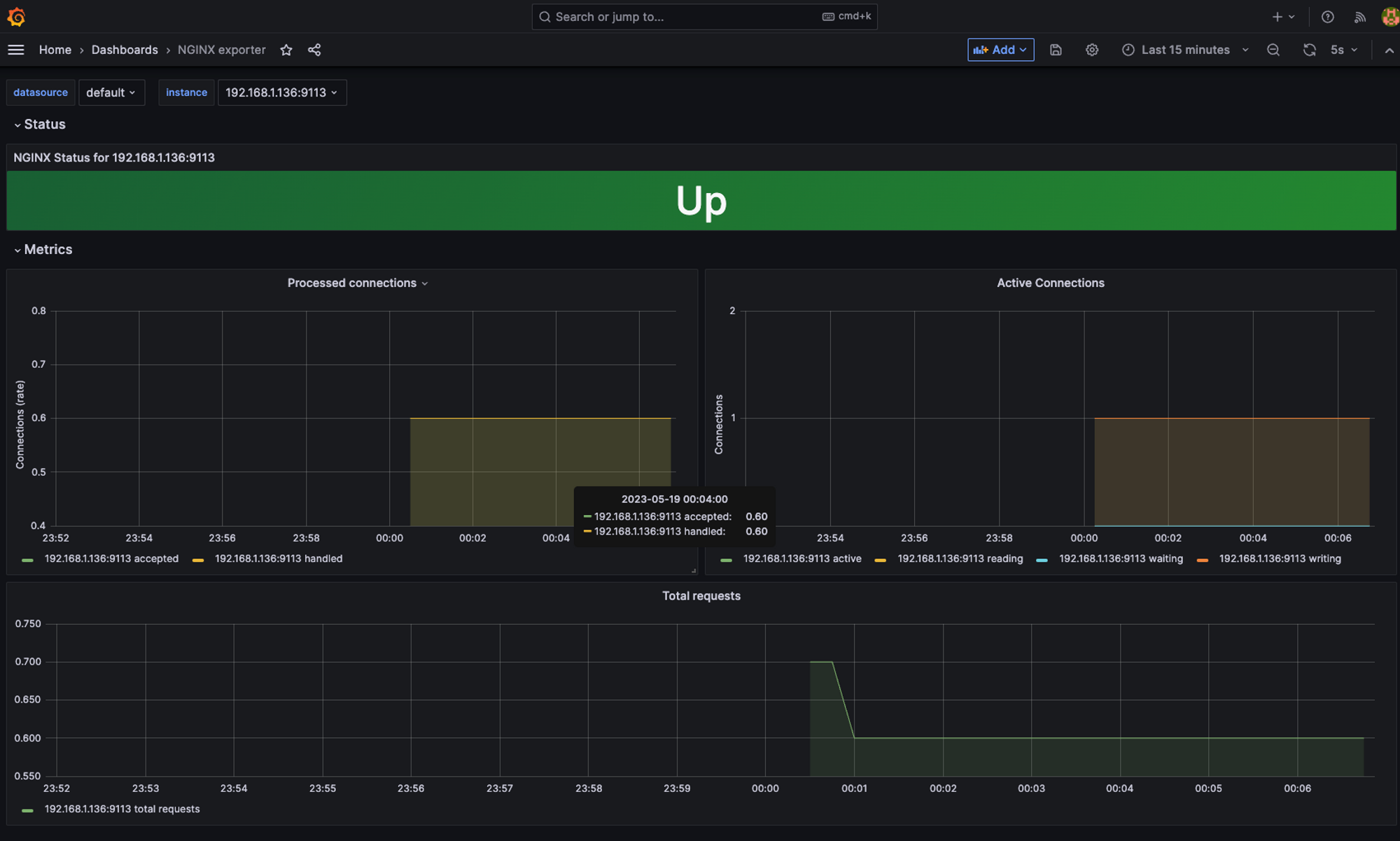Open the Add panel dropdown button
The width and height of the screenshot is (1400, 841).
(x=1000, y=50)
